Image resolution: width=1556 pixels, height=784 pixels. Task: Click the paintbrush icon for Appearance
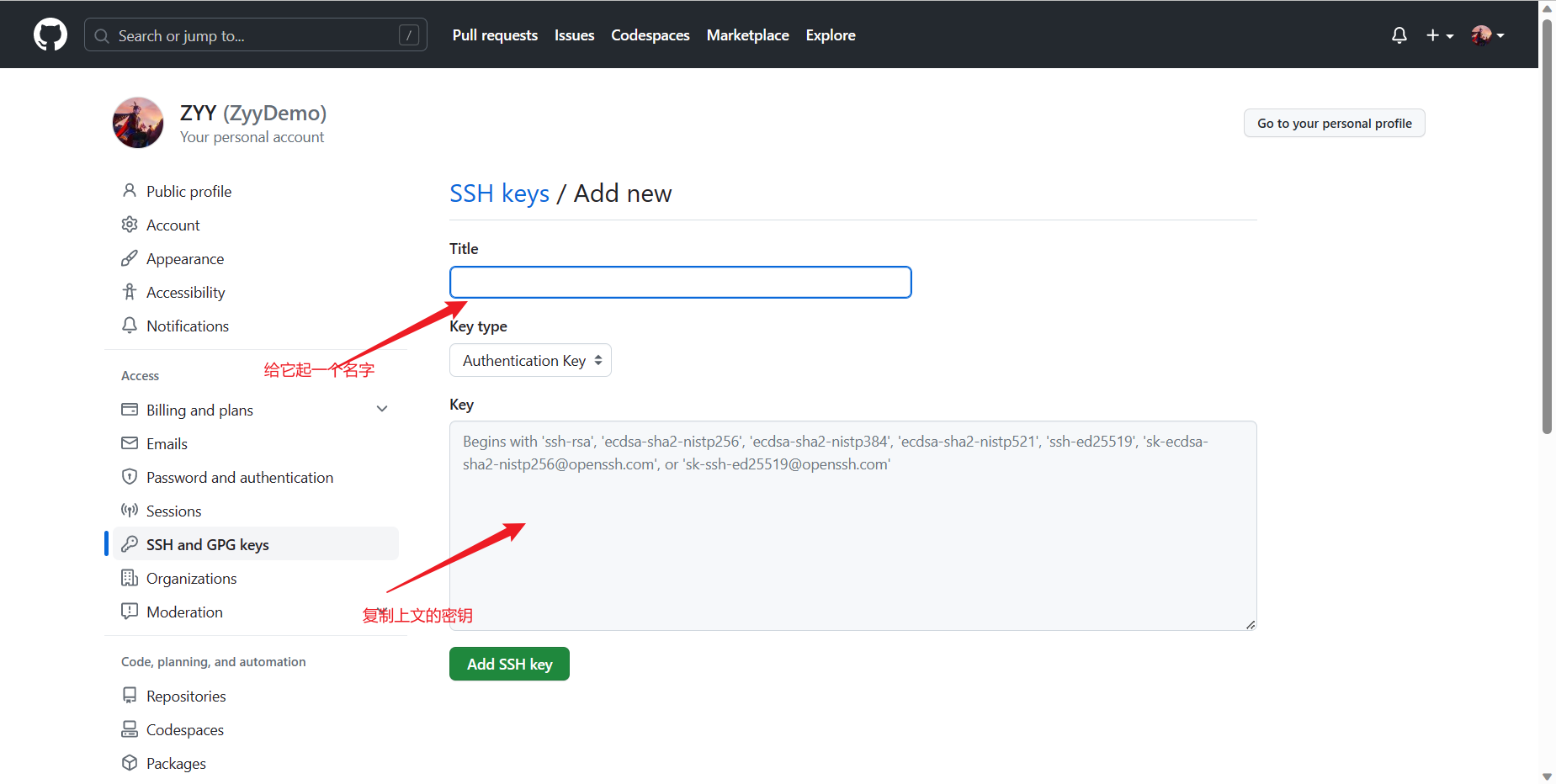pyautogui.click(x=130, y=258)
